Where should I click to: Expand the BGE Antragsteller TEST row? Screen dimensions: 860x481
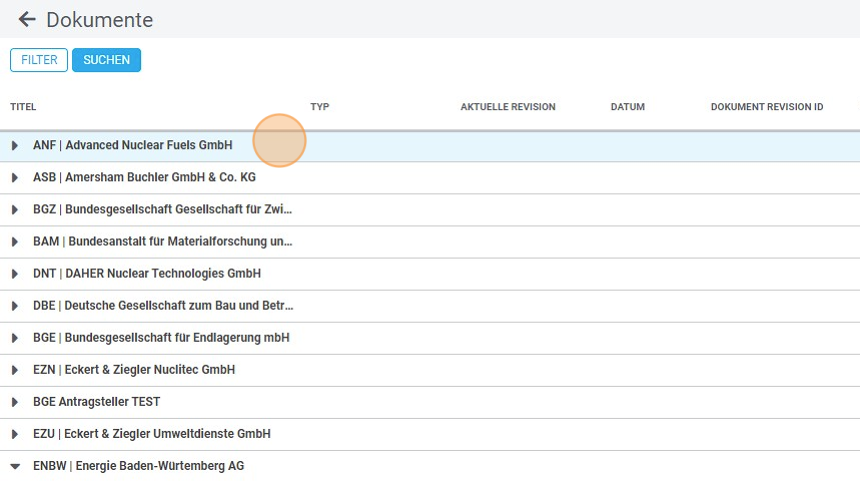15,402
